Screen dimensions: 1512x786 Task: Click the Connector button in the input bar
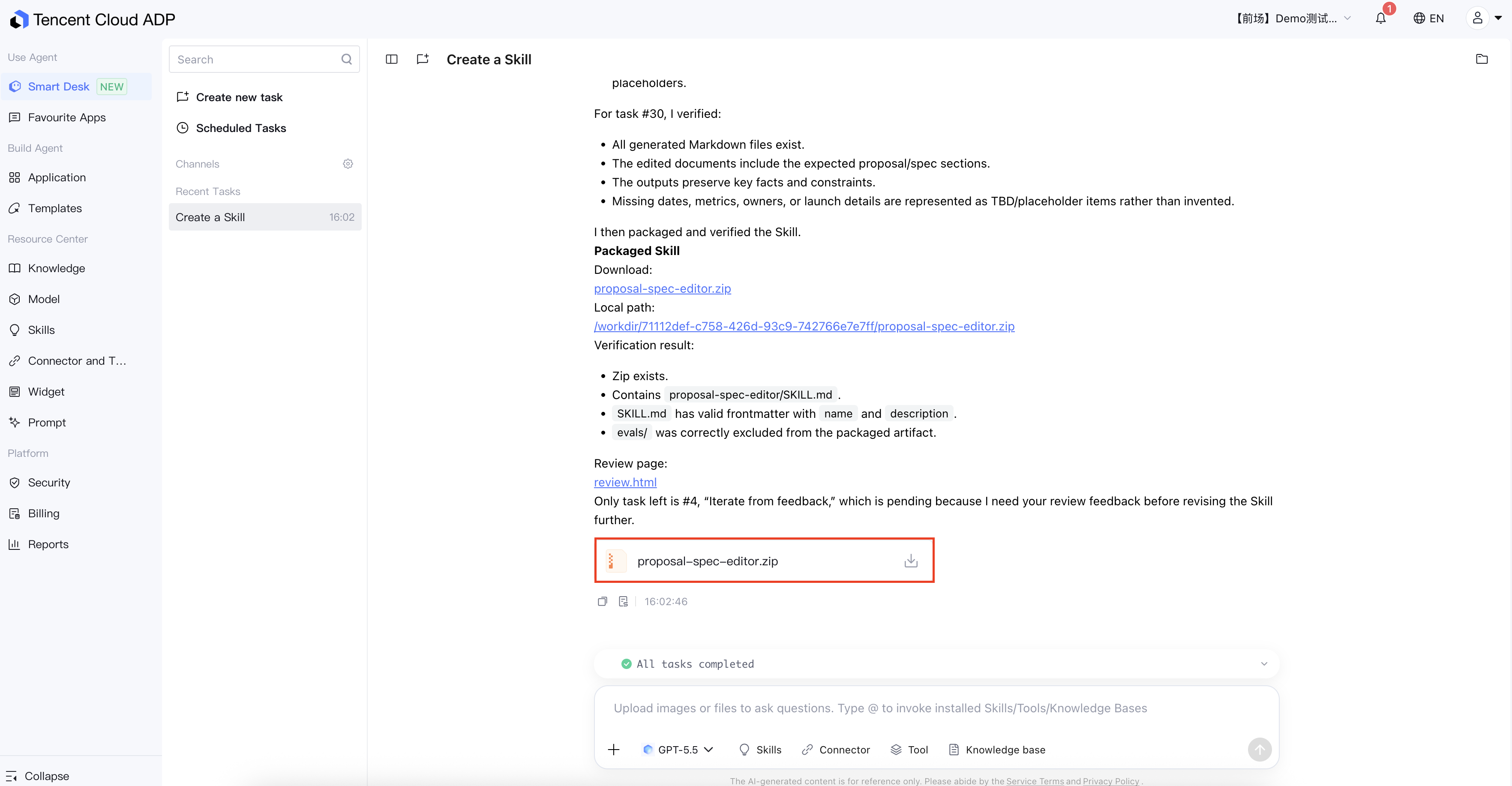836,750
